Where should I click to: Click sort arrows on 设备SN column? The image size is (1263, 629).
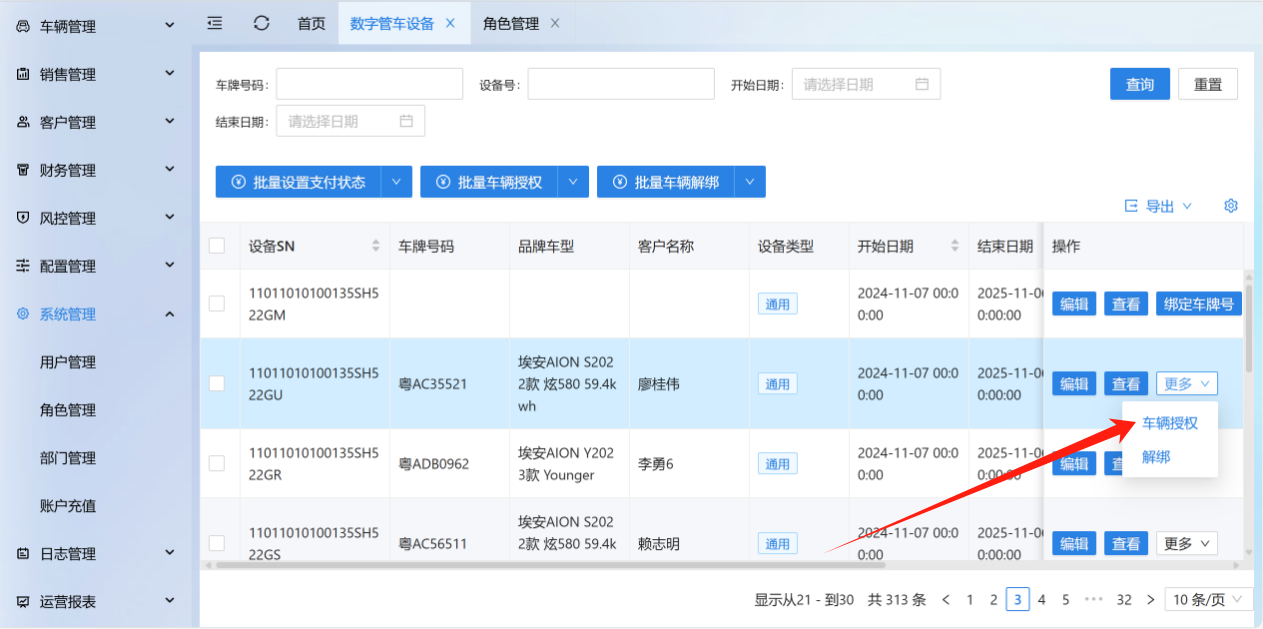click(376, 246)
